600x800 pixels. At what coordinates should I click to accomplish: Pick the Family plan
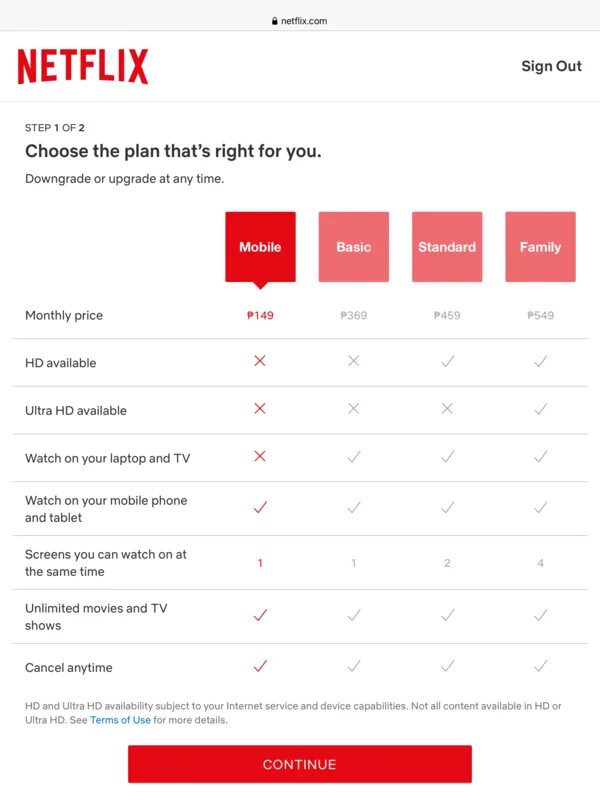point(540,247)
